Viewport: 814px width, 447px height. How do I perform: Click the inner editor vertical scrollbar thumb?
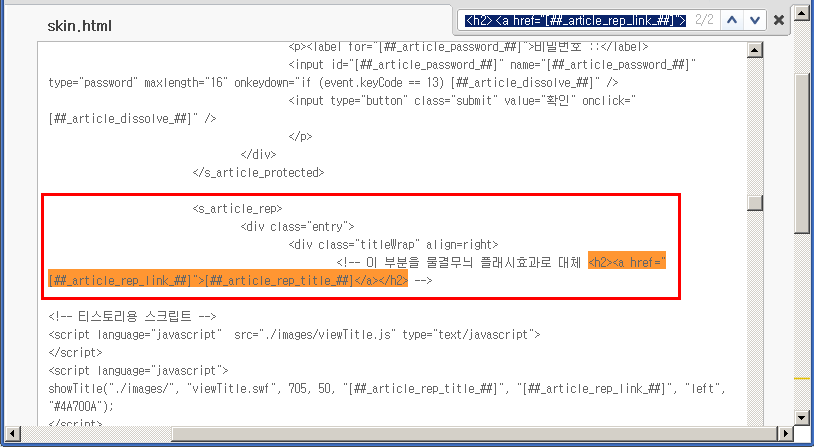coord(754,203)
